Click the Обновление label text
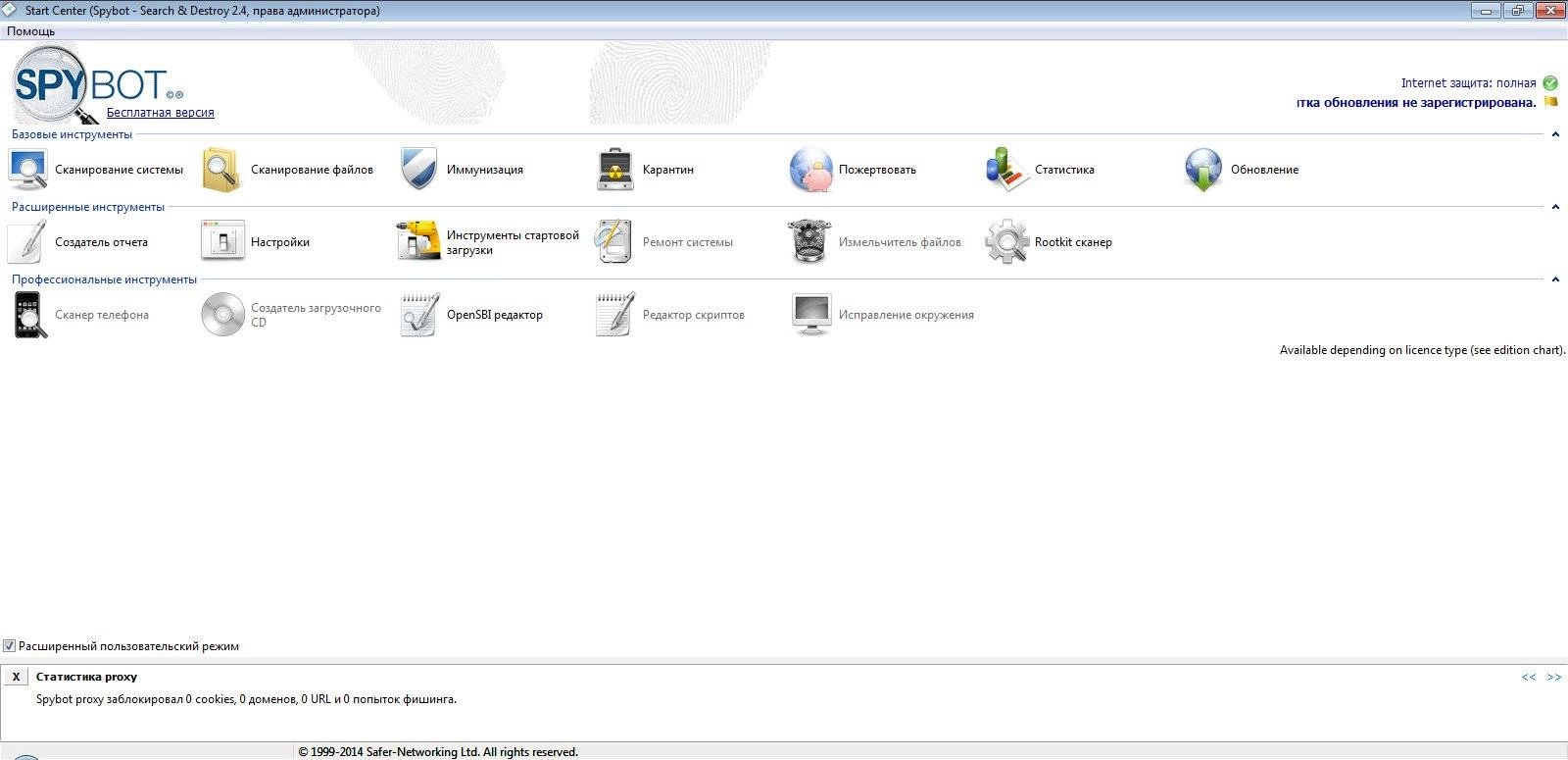This screenshot has height=760, width=1568. tap(1264, 170)
